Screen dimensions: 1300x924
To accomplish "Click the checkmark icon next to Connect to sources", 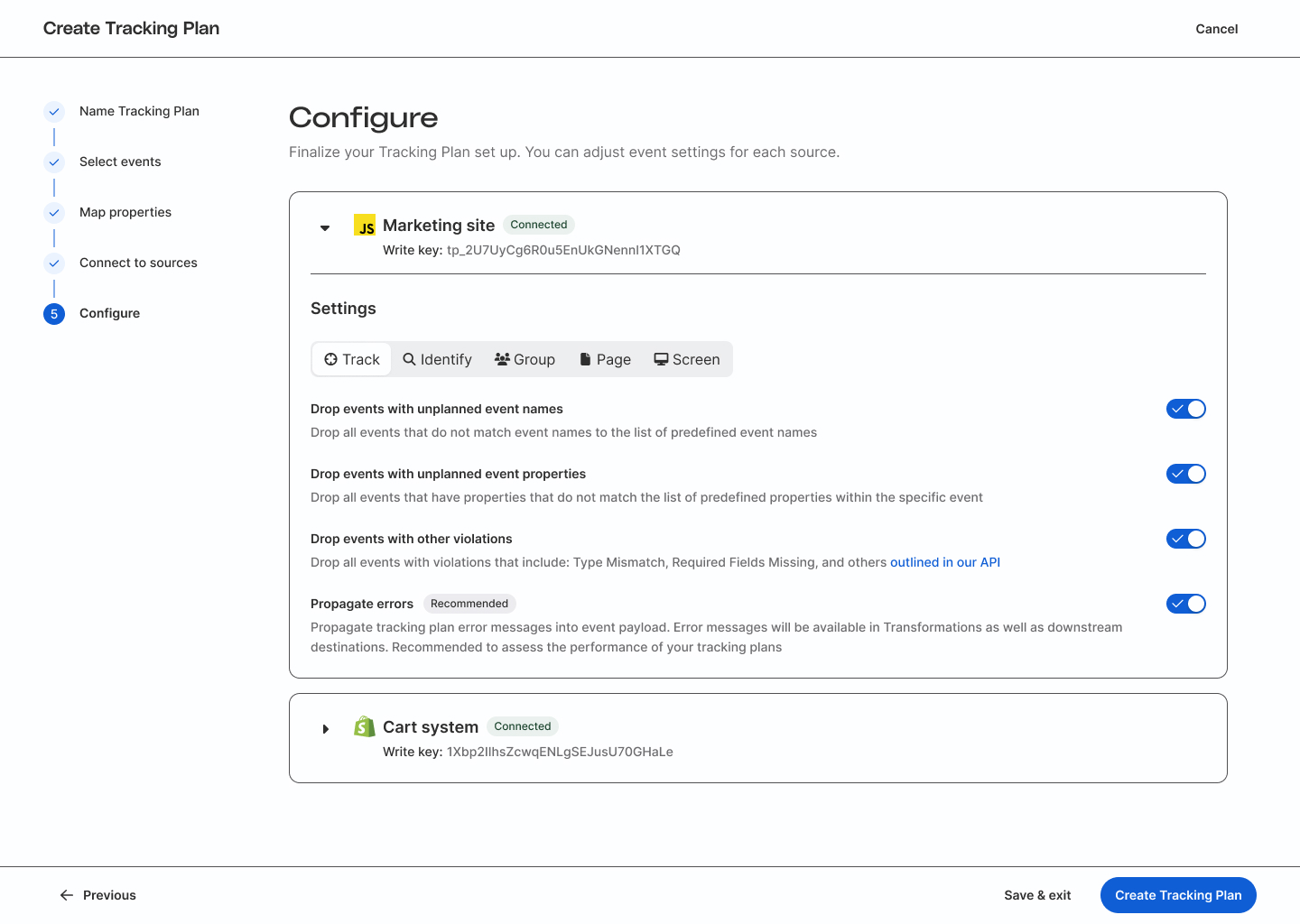I will coord(54,263).
